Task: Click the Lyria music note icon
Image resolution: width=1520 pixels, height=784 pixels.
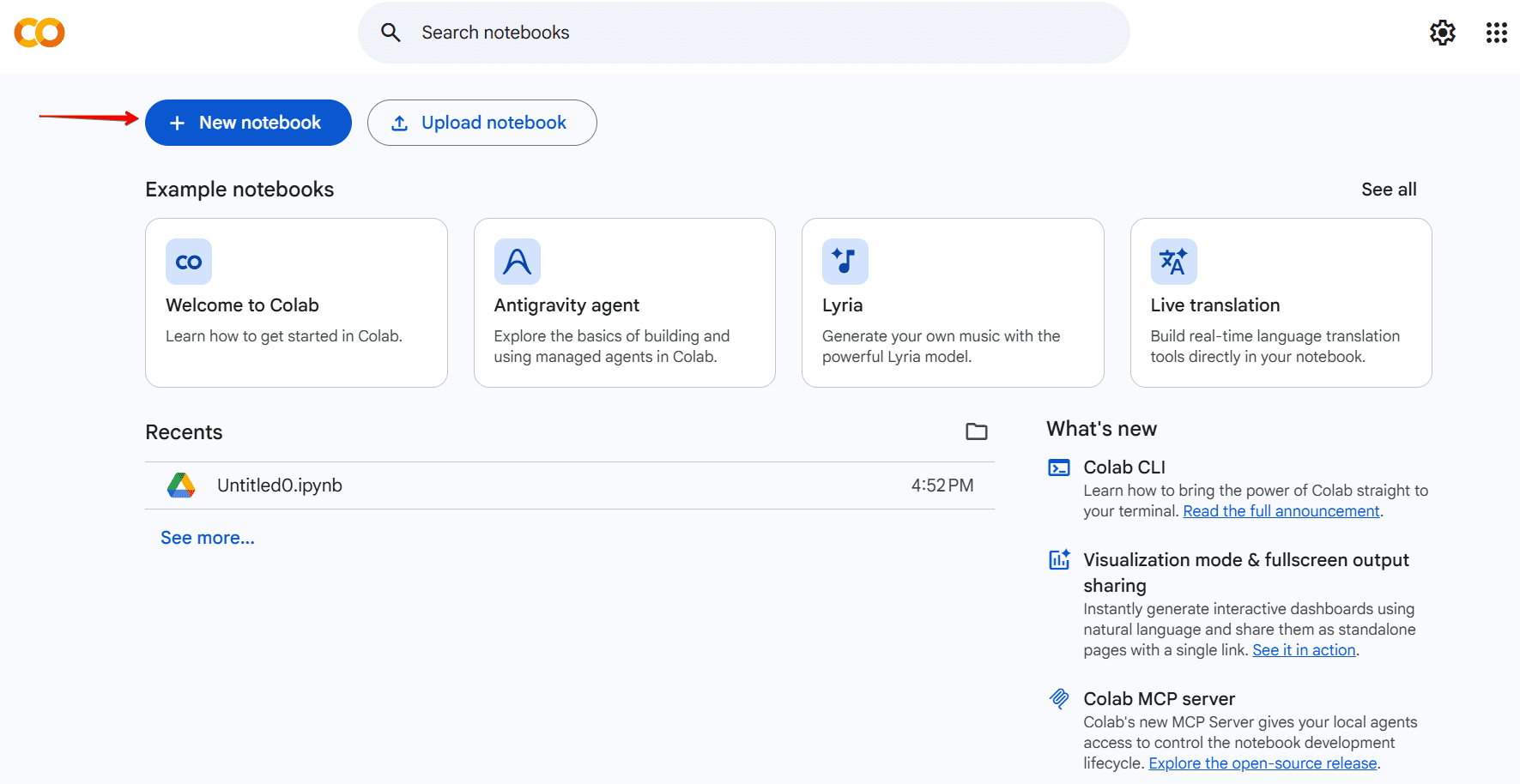Action: coord(845,262)
